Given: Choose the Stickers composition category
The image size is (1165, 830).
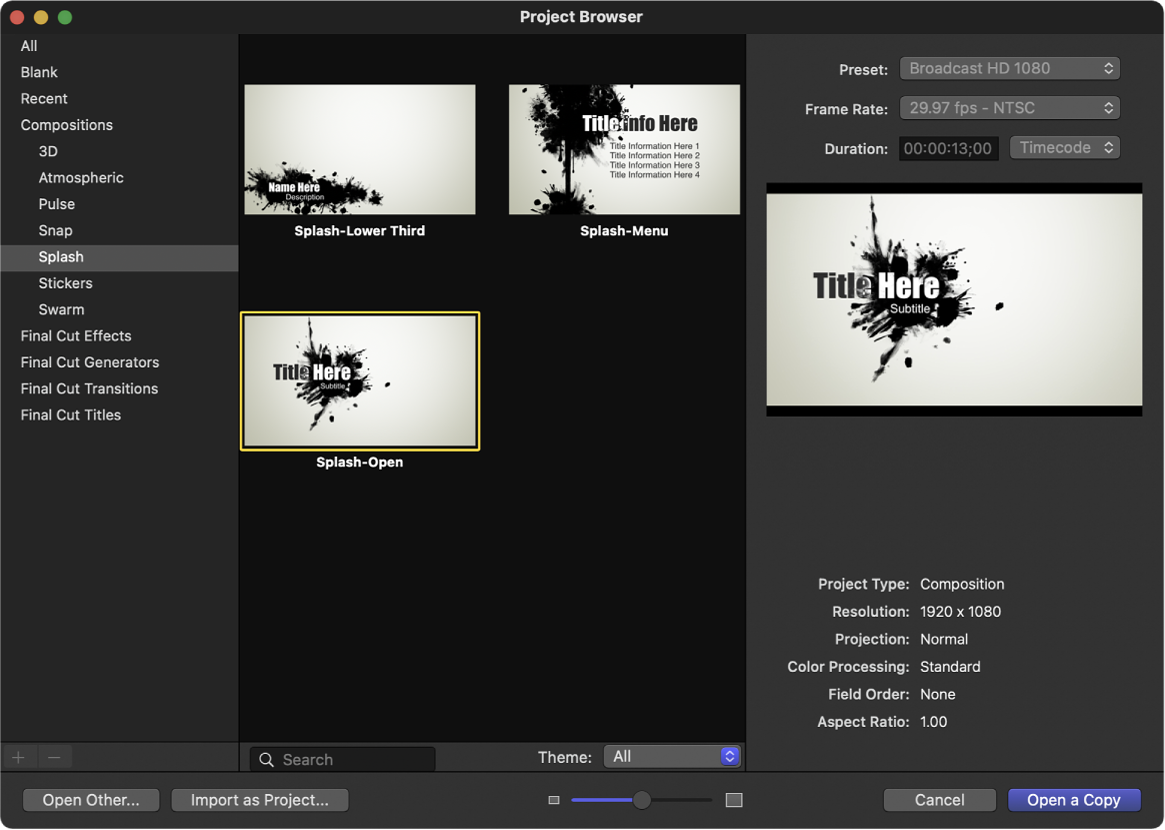Looking at the screenshot, I should pos(65,283).
